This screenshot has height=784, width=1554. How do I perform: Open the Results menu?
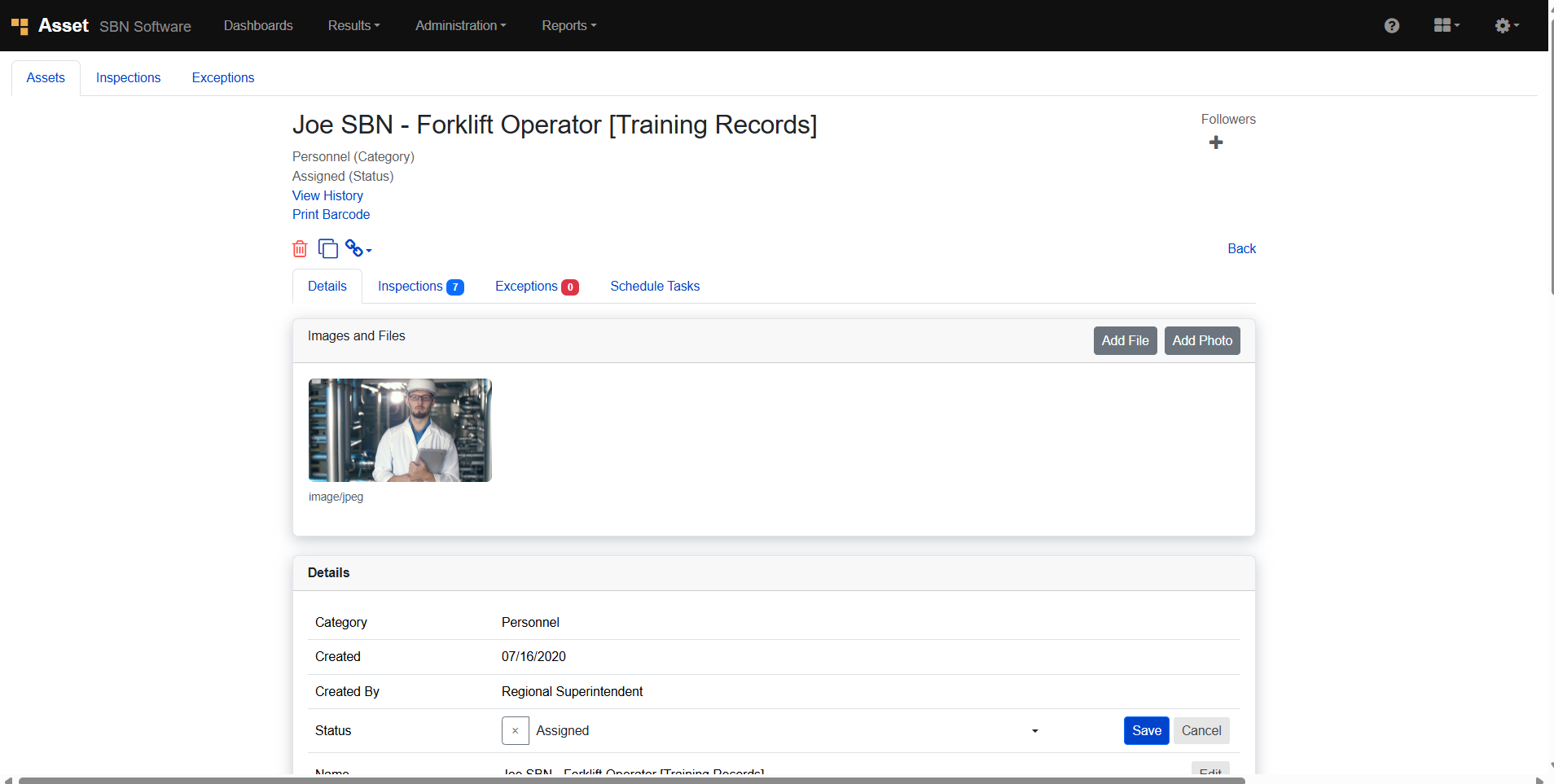coord(354,25)
